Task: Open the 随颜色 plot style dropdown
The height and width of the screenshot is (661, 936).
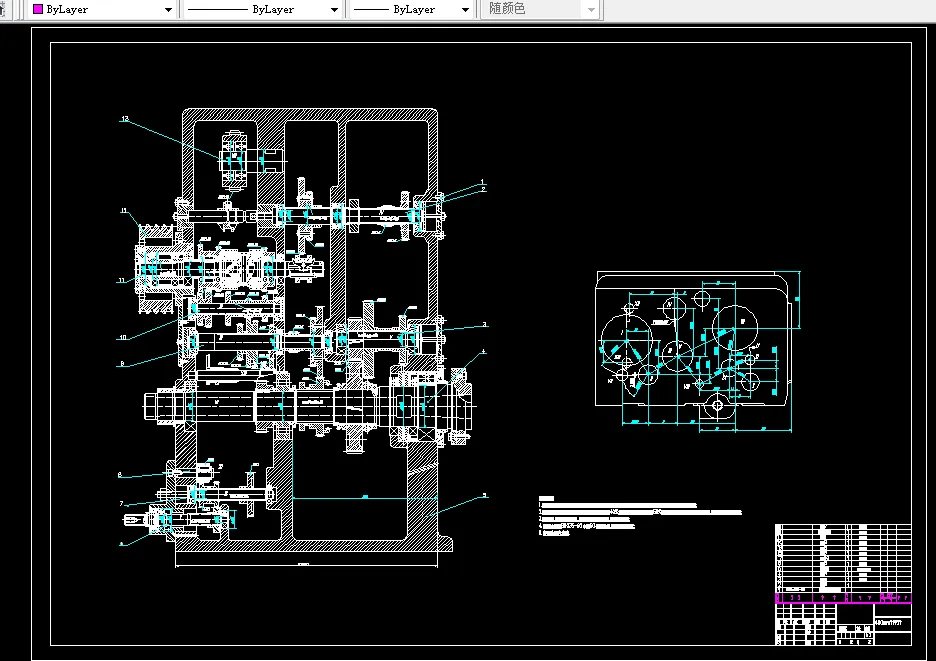Action: tap(540, 10)
